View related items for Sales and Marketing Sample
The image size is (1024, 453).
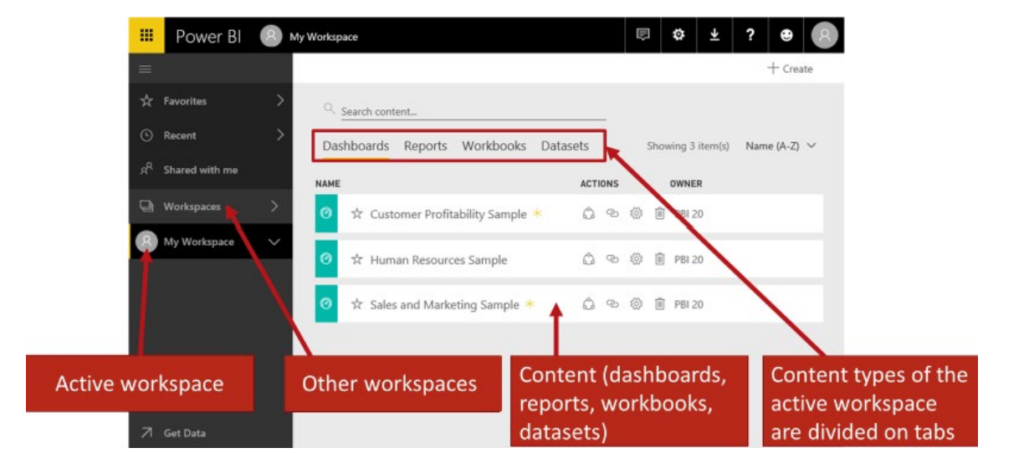click(612, 304)
